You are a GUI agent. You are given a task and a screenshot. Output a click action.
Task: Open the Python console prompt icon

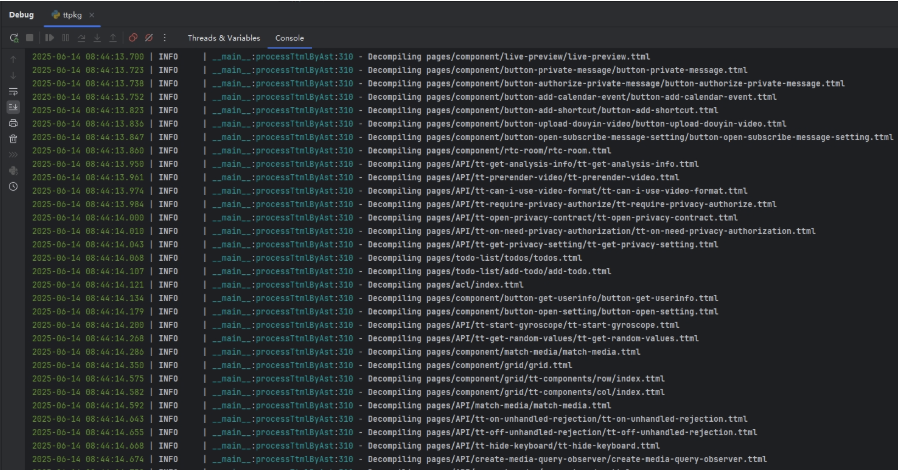click(13, 171)
